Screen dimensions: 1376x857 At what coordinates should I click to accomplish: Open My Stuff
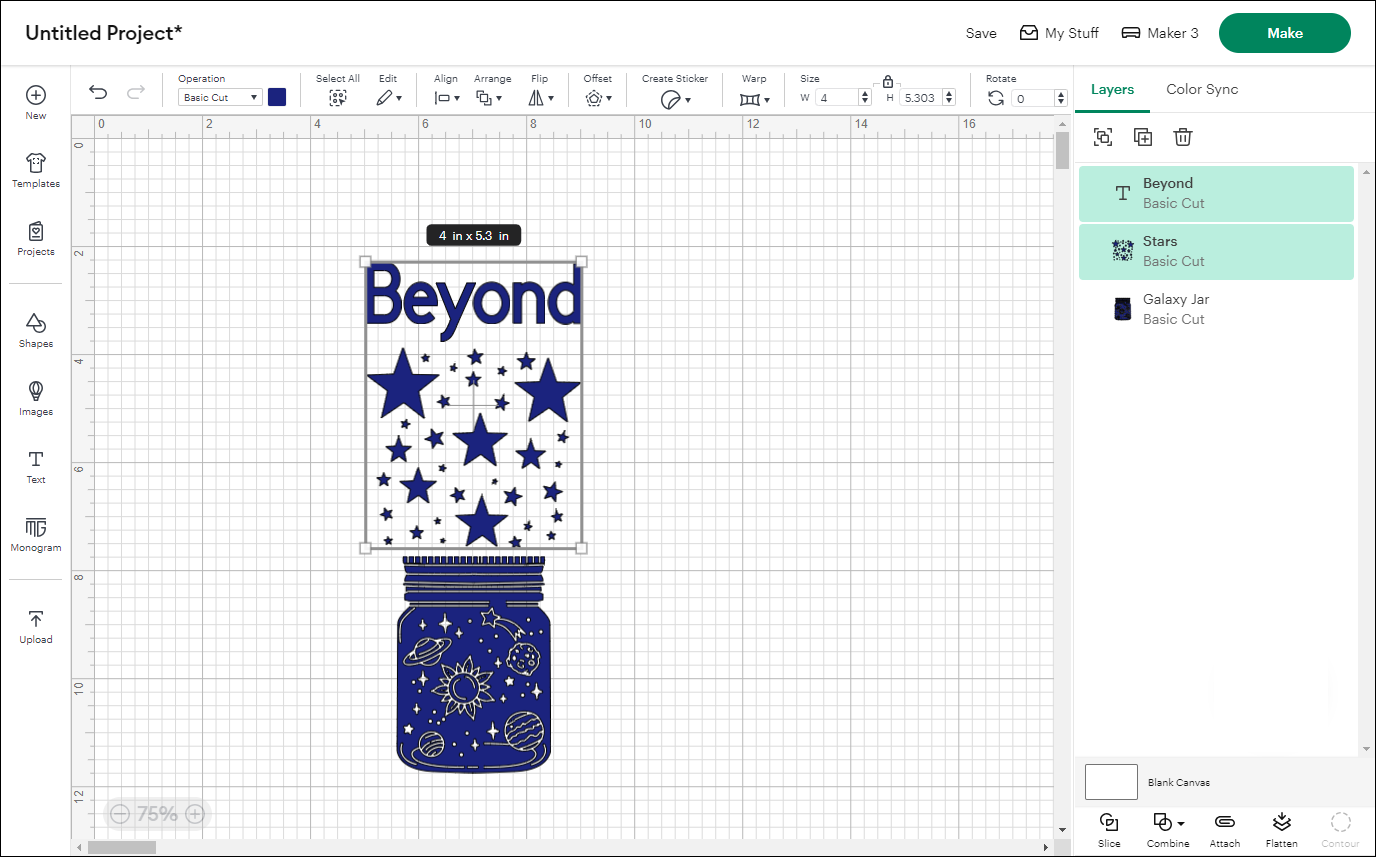tap(1060, 33)
